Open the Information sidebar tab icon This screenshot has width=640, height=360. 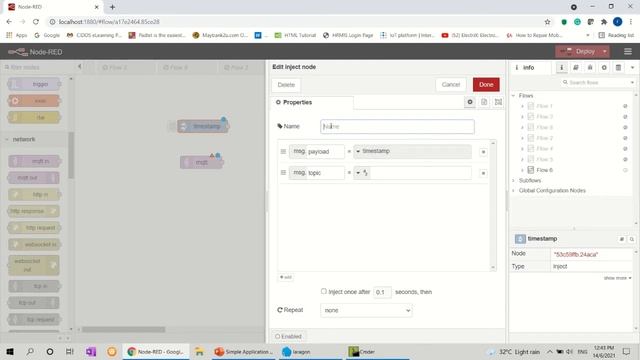[x=562, y=67]
